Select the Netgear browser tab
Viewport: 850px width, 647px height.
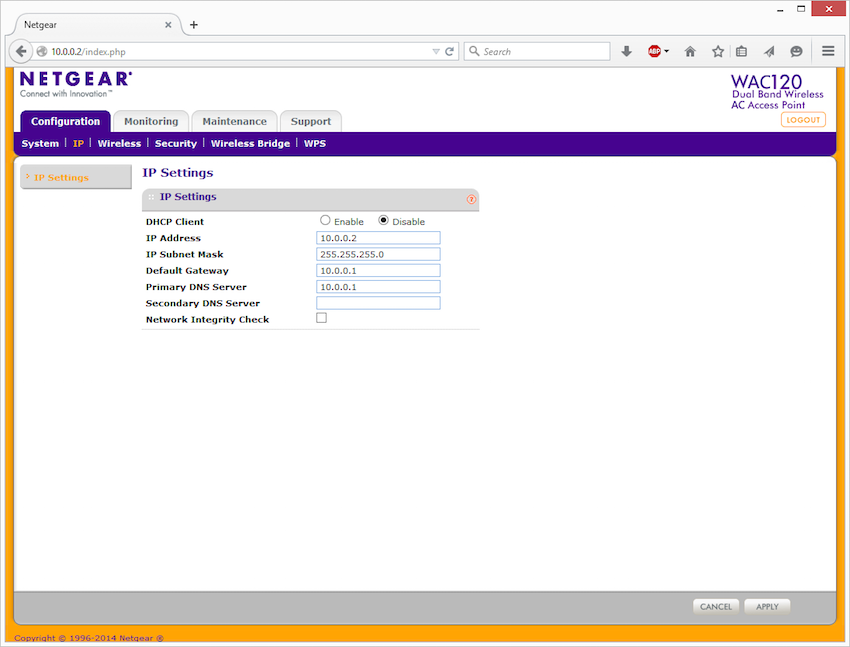(98, 25)
